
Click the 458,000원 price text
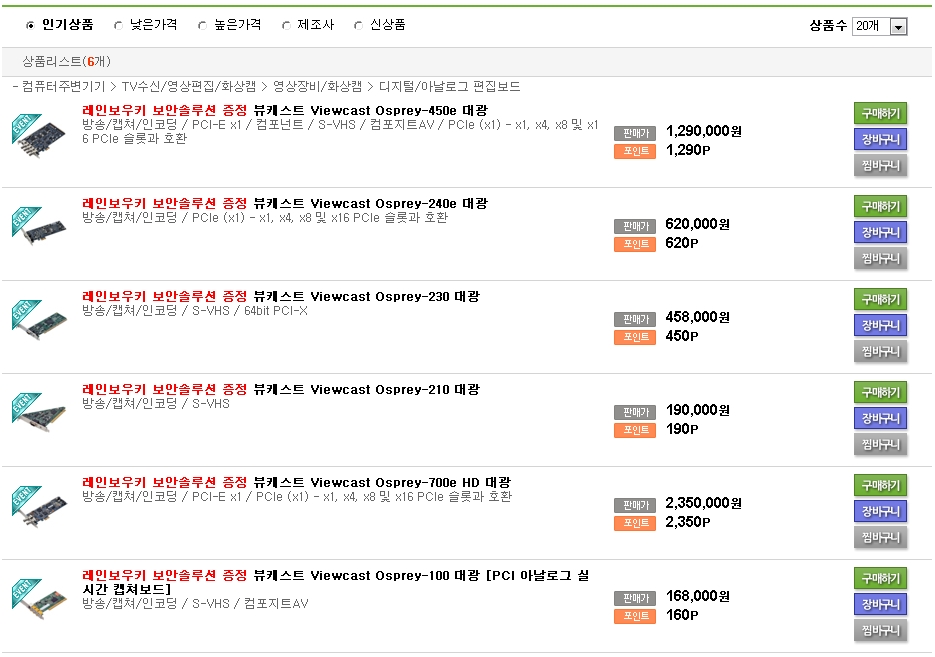click(x=698, y=317)
